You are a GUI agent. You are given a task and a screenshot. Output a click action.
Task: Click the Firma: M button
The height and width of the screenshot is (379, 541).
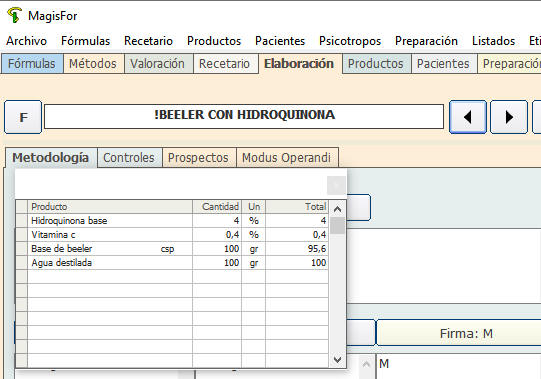pyautogui.click(x=459, y=333)
